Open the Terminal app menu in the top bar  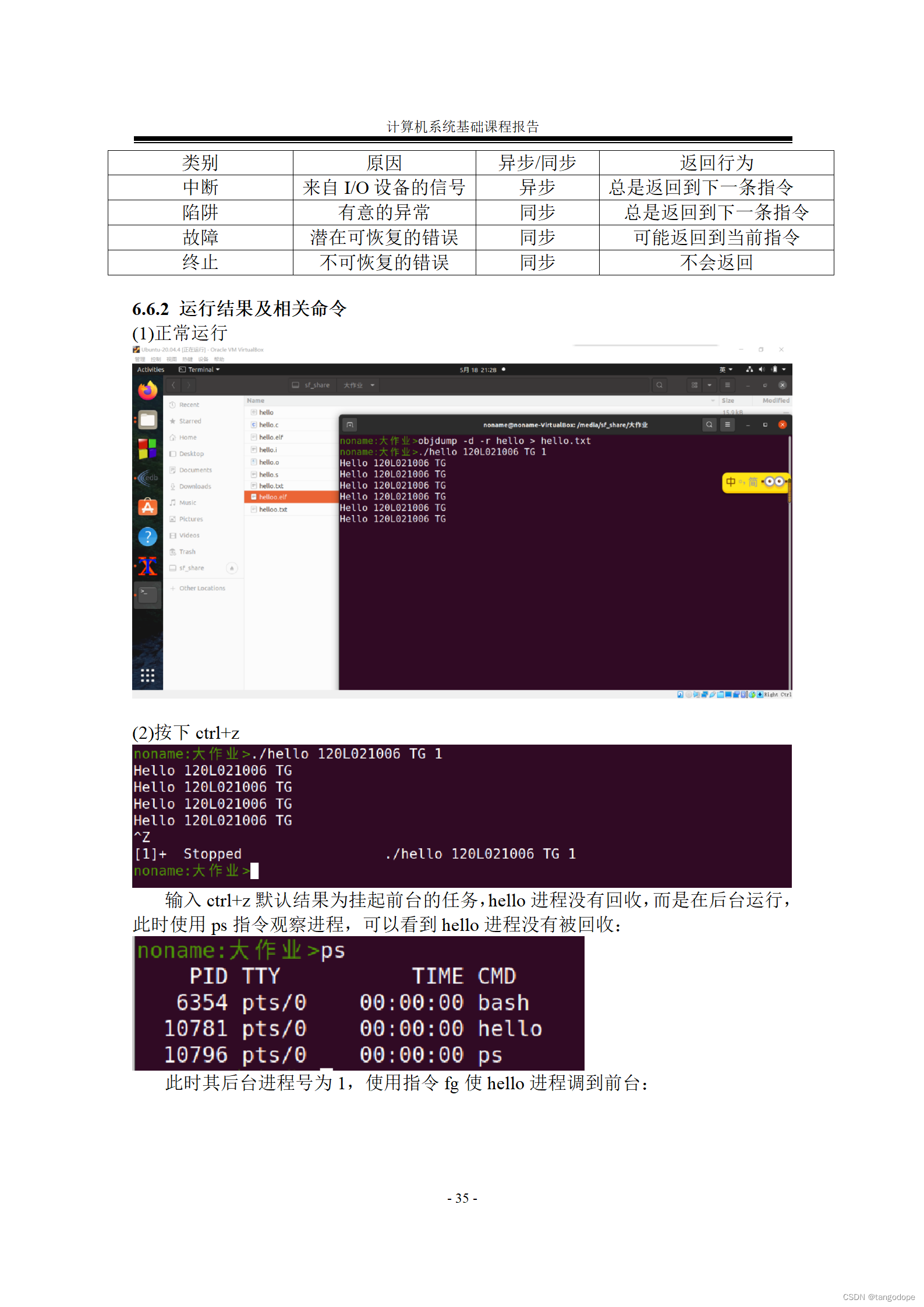[x=199, y=369]
